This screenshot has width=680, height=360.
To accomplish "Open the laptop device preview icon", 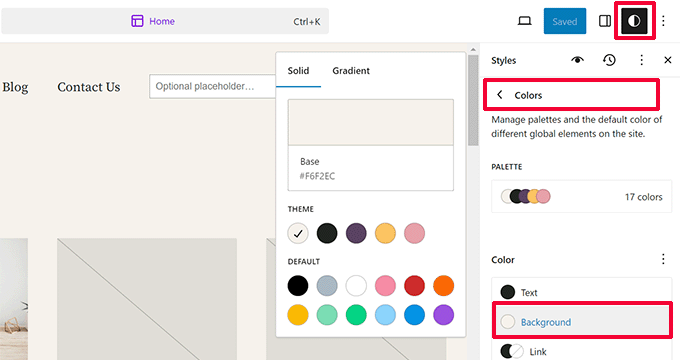I will tap(525, 21).
